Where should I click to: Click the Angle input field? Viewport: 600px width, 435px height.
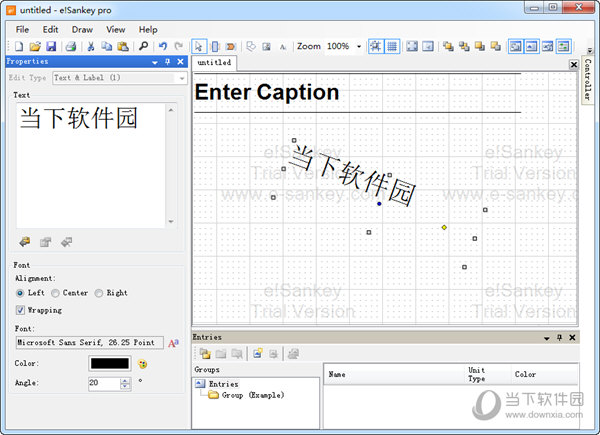coord(104,383)
